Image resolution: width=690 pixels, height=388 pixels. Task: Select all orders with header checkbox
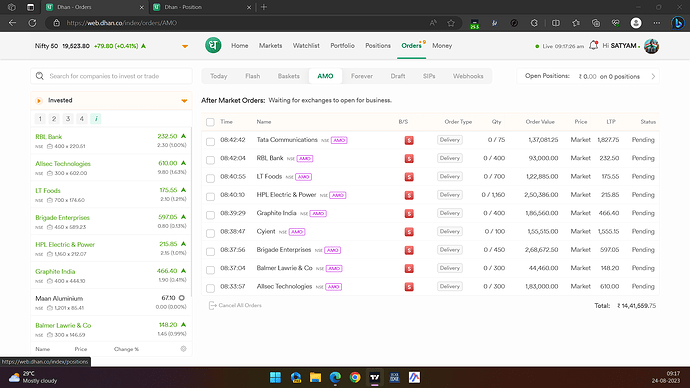pos(210,122)
